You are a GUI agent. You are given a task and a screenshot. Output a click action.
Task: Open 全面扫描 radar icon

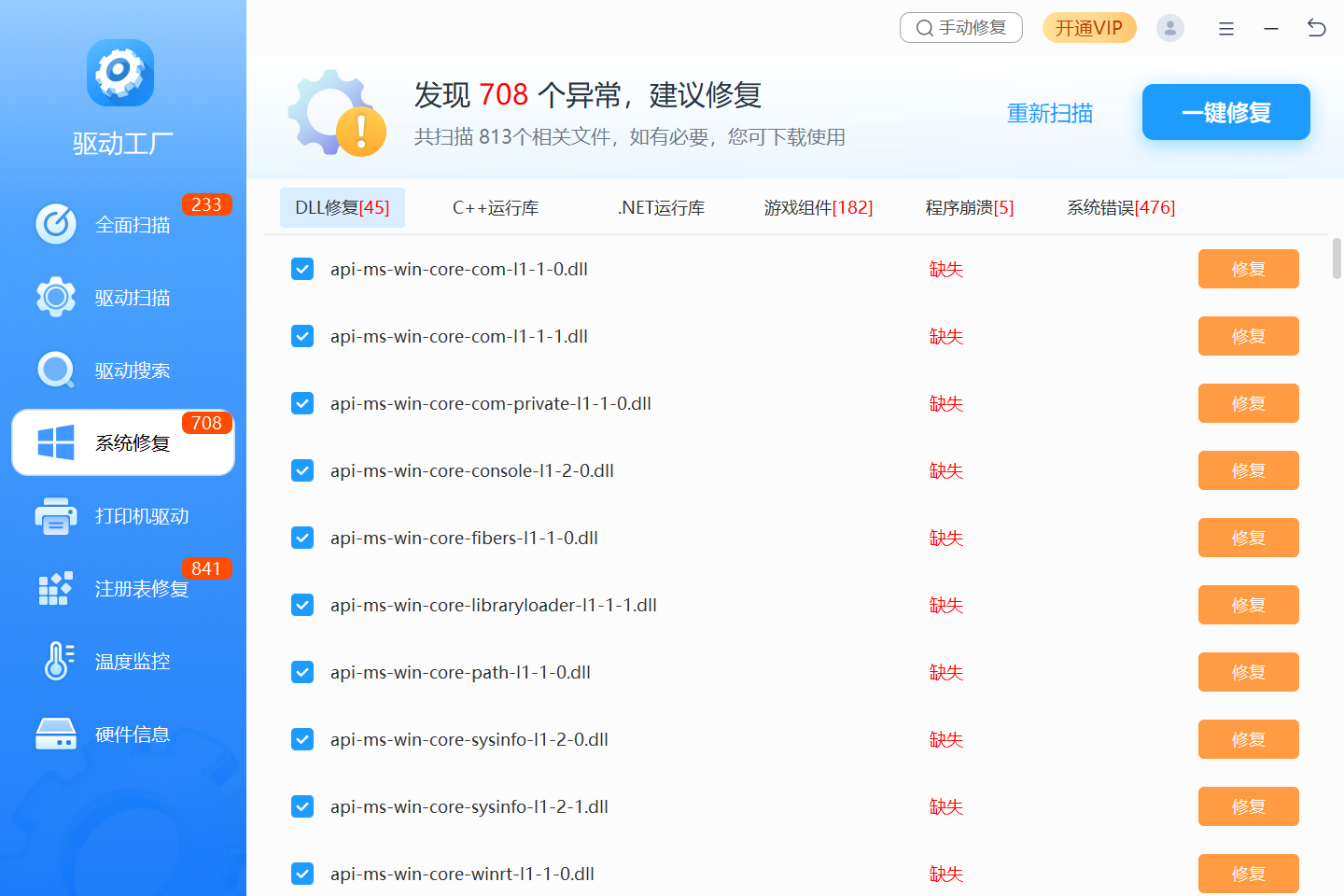(x=56, y=224)
